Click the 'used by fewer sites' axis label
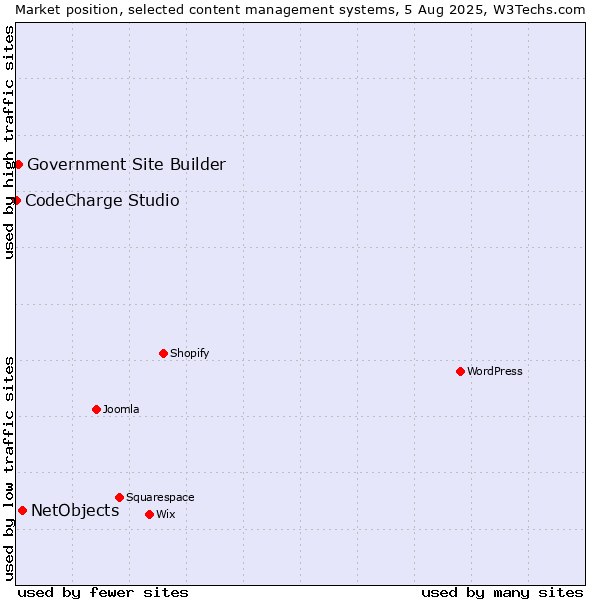600x600 pixels. coord(103,593)
